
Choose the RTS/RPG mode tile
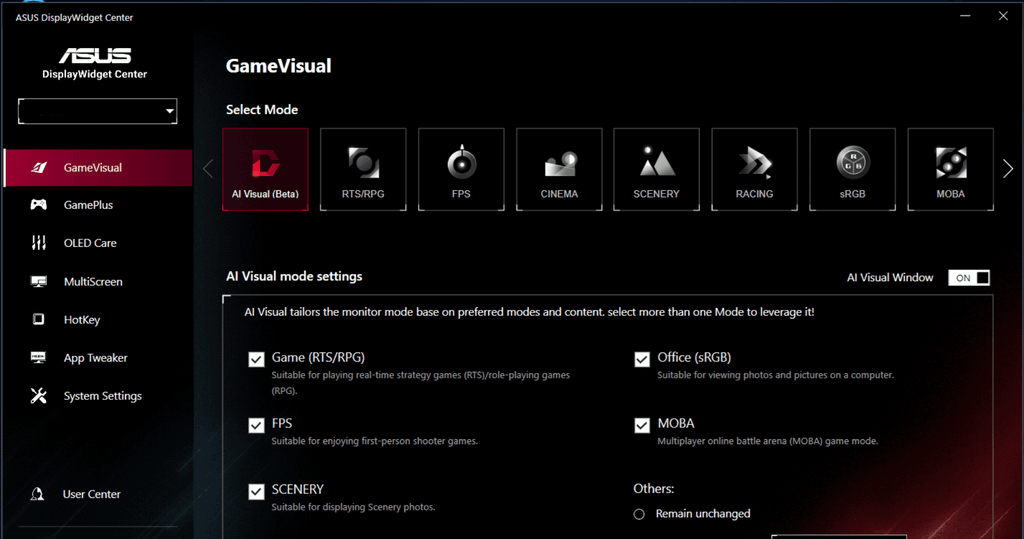(x=363, y=169)
